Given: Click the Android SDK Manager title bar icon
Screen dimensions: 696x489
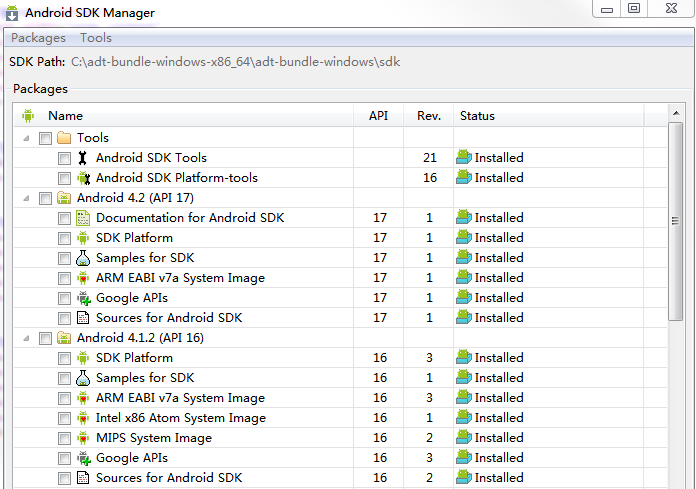Looking at the screenshot, I should (x=12, y=13).
